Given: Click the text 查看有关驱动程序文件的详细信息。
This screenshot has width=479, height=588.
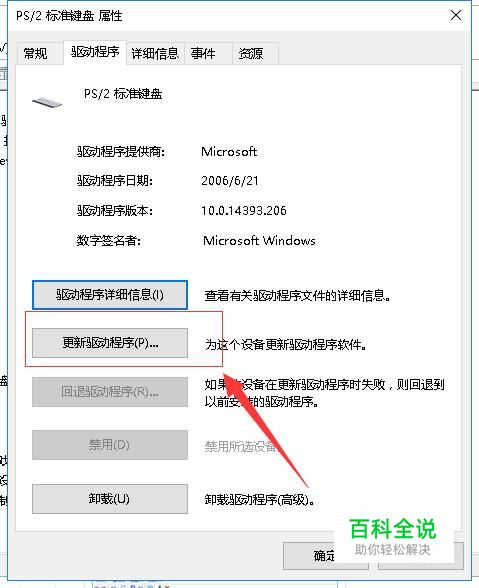Looking at the screenshot, I should click(297, 296).
